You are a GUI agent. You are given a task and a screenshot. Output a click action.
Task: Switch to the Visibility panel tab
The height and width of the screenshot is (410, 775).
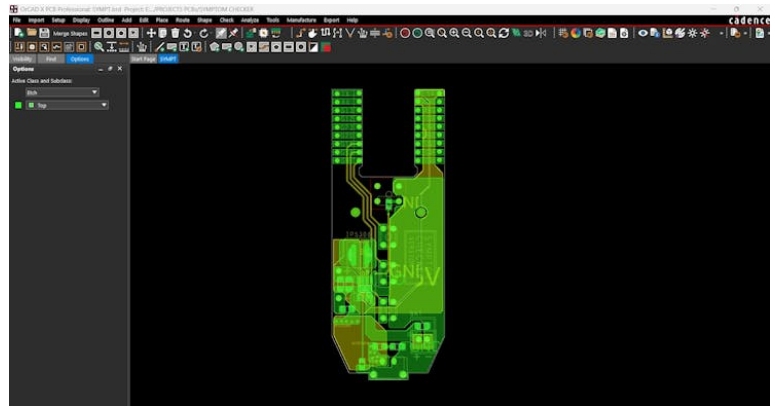[21, 59]
